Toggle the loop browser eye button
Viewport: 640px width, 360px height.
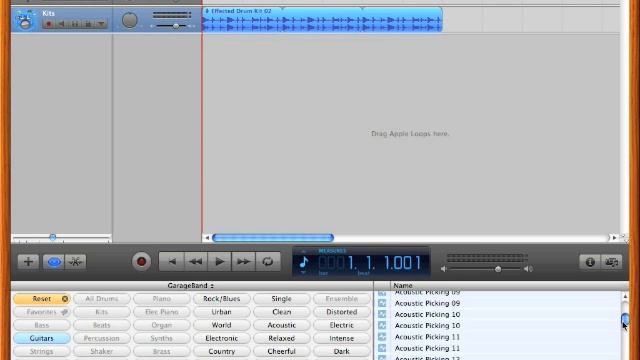click(x=53, y=262)
